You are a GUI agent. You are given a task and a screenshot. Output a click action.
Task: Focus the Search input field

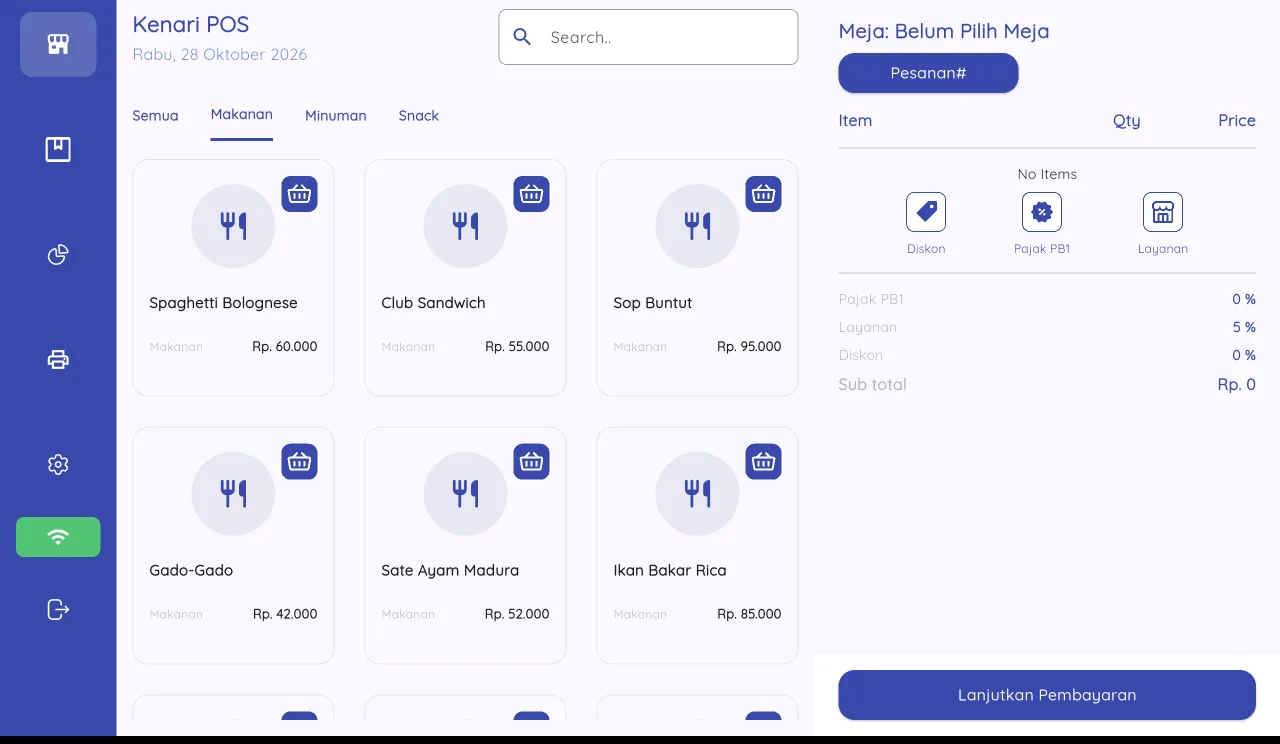[648, 37]
